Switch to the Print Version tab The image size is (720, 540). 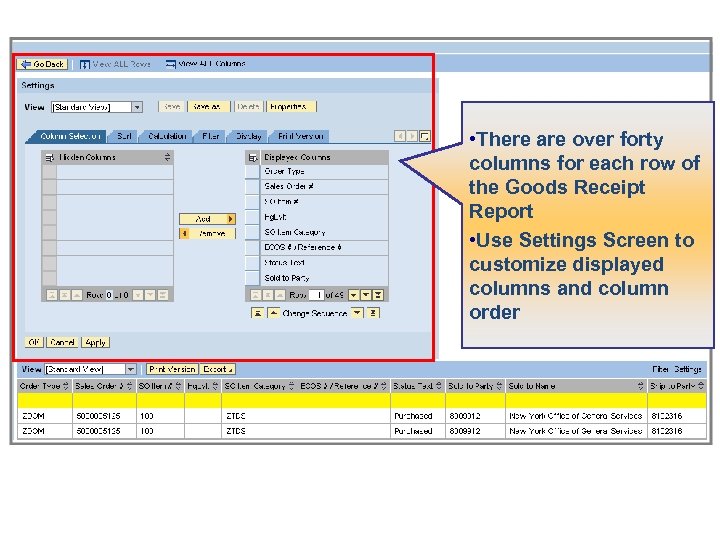[300, 136]
